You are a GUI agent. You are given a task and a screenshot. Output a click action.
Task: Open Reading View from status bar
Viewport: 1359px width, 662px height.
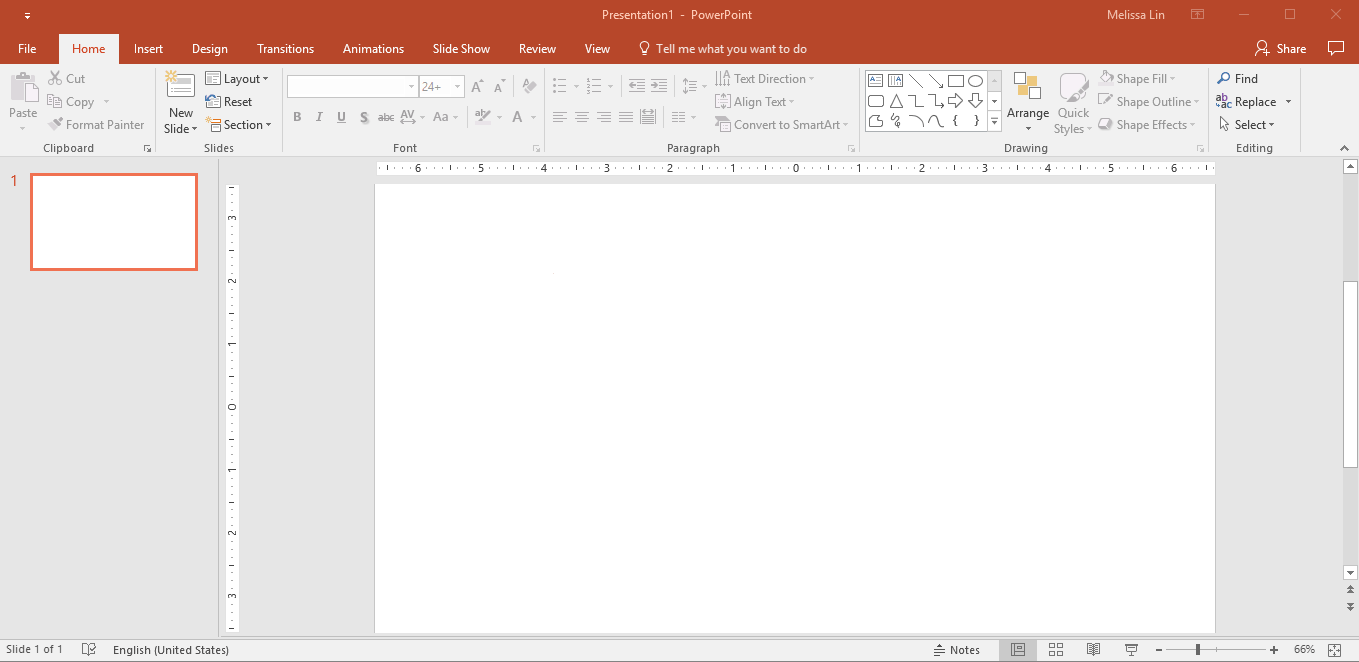tap(1094, 650)
